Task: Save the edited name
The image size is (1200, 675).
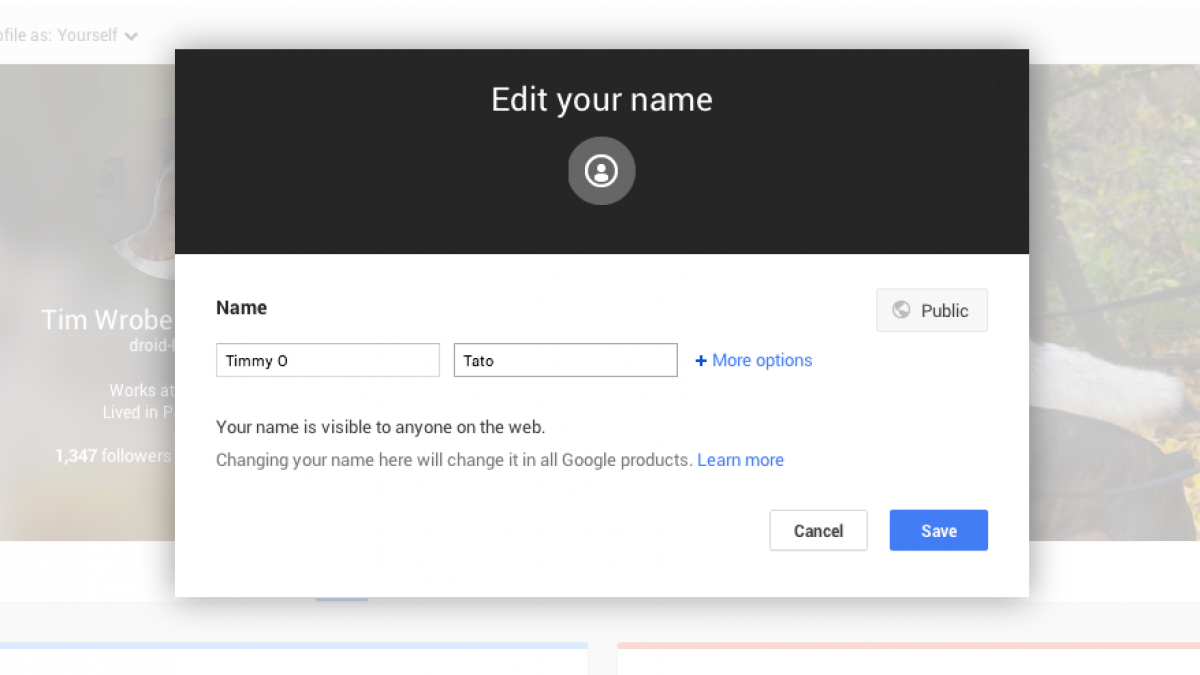Action: coord(938,531)
